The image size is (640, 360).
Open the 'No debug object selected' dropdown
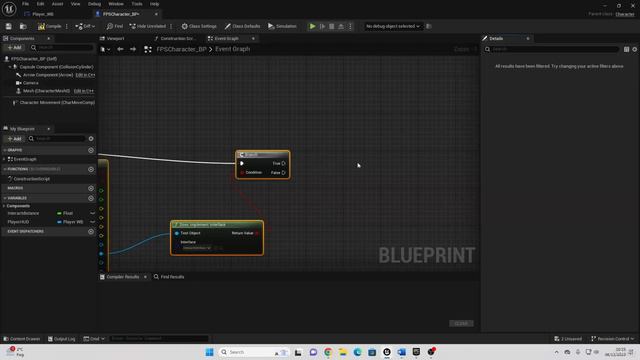[392, 26]
